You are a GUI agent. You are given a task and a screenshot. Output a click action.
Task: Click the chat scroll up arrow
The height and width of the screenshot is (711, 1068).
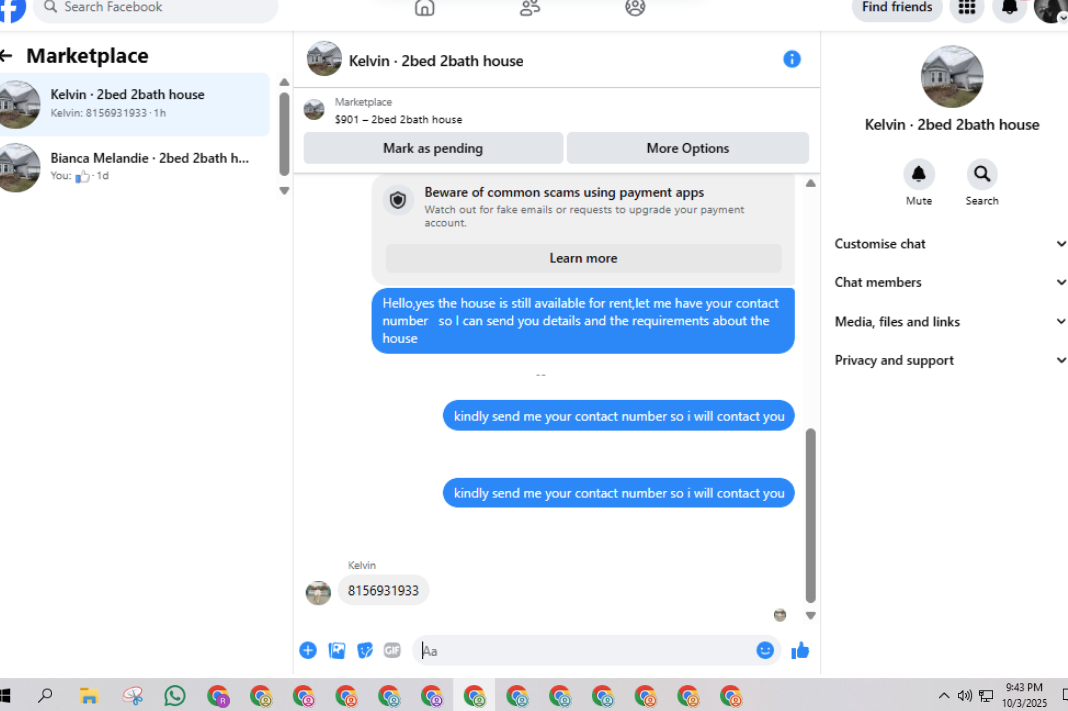[811, 183]
